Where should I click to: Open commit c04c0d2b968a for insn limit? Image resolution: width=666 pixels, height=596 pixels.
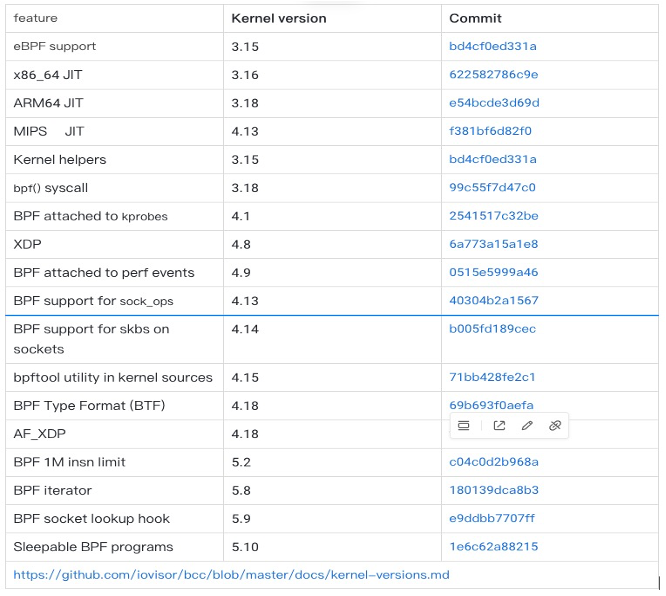[x=493, y=462]
